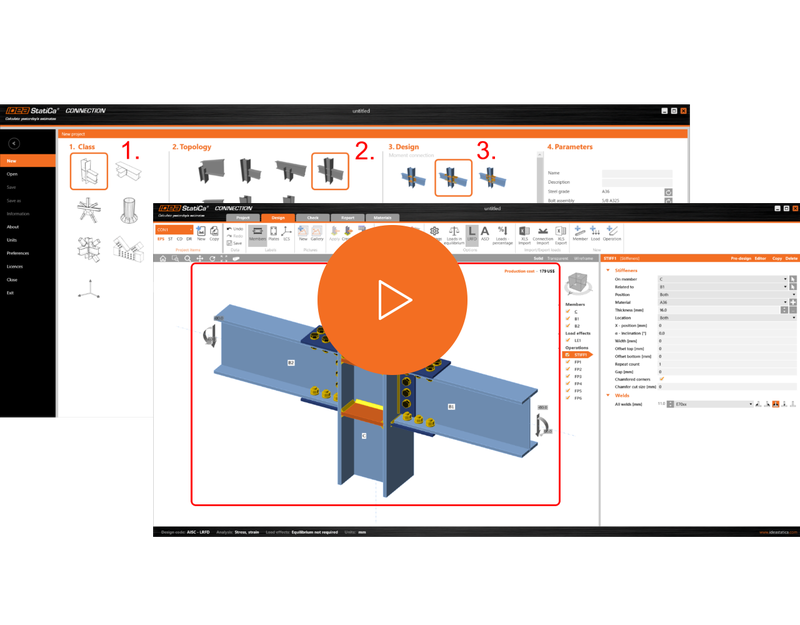
Task: Switch to the Check tab
Action: click(x=313, y=218)
